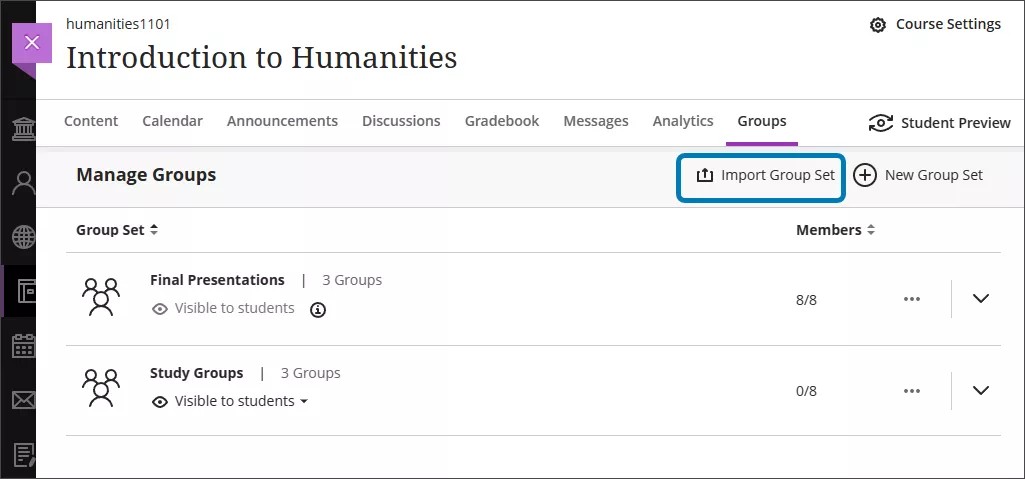Open the grades icon in left sidebar

[22, 455]
